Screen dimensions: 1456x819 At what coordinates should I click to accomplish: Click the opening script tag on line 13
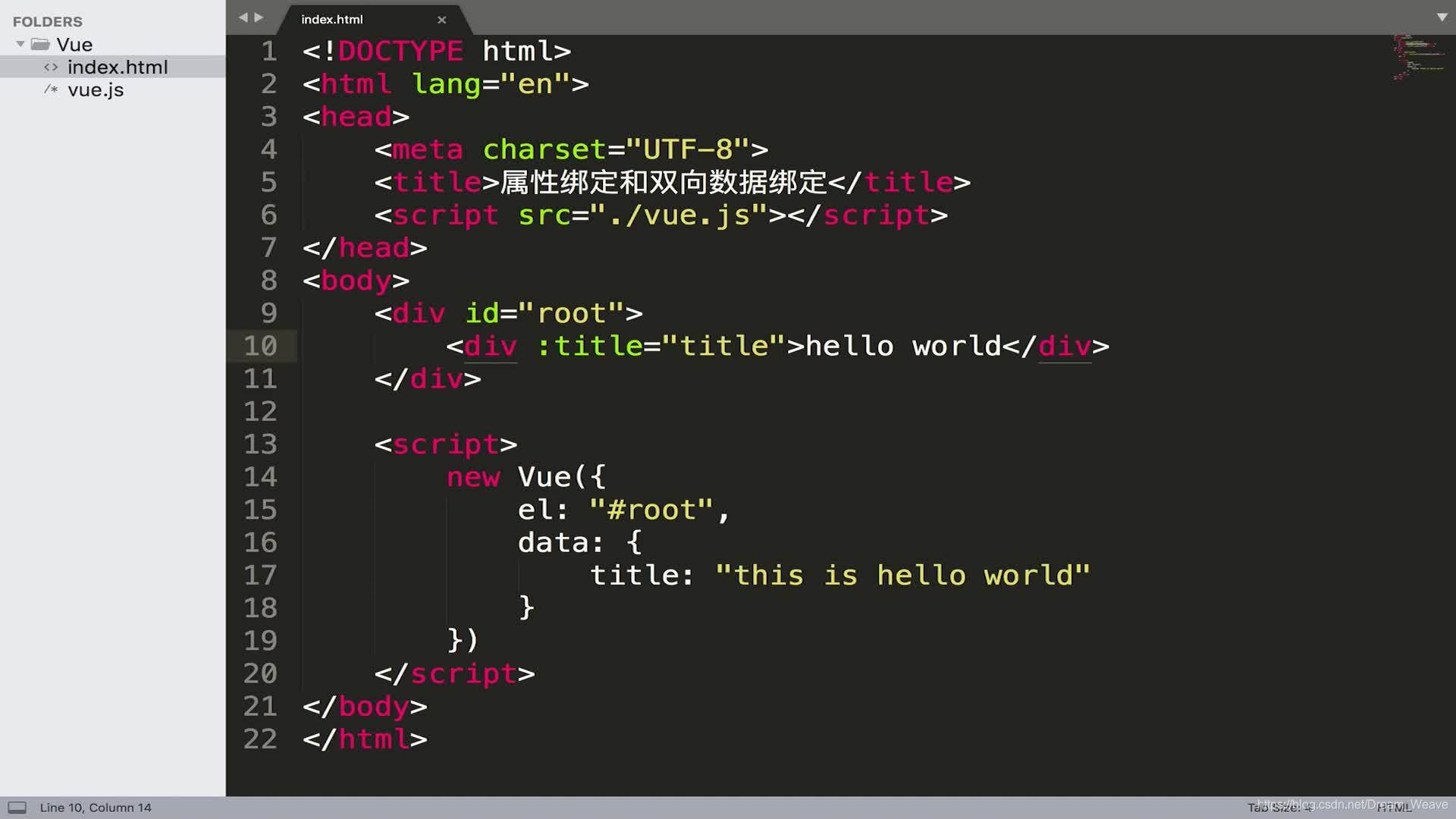coord(446,444)
